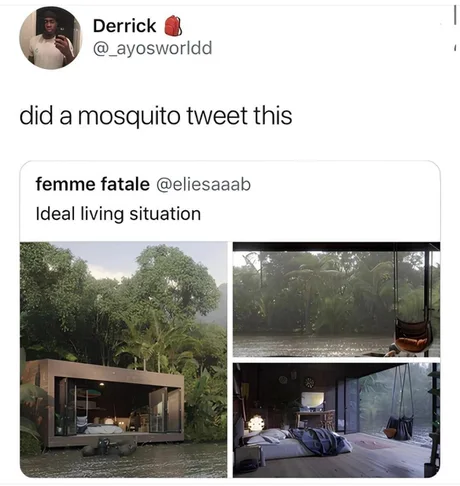Click the glowing round lamp beside the bed

pyautogui.click(x=256, y=423)
